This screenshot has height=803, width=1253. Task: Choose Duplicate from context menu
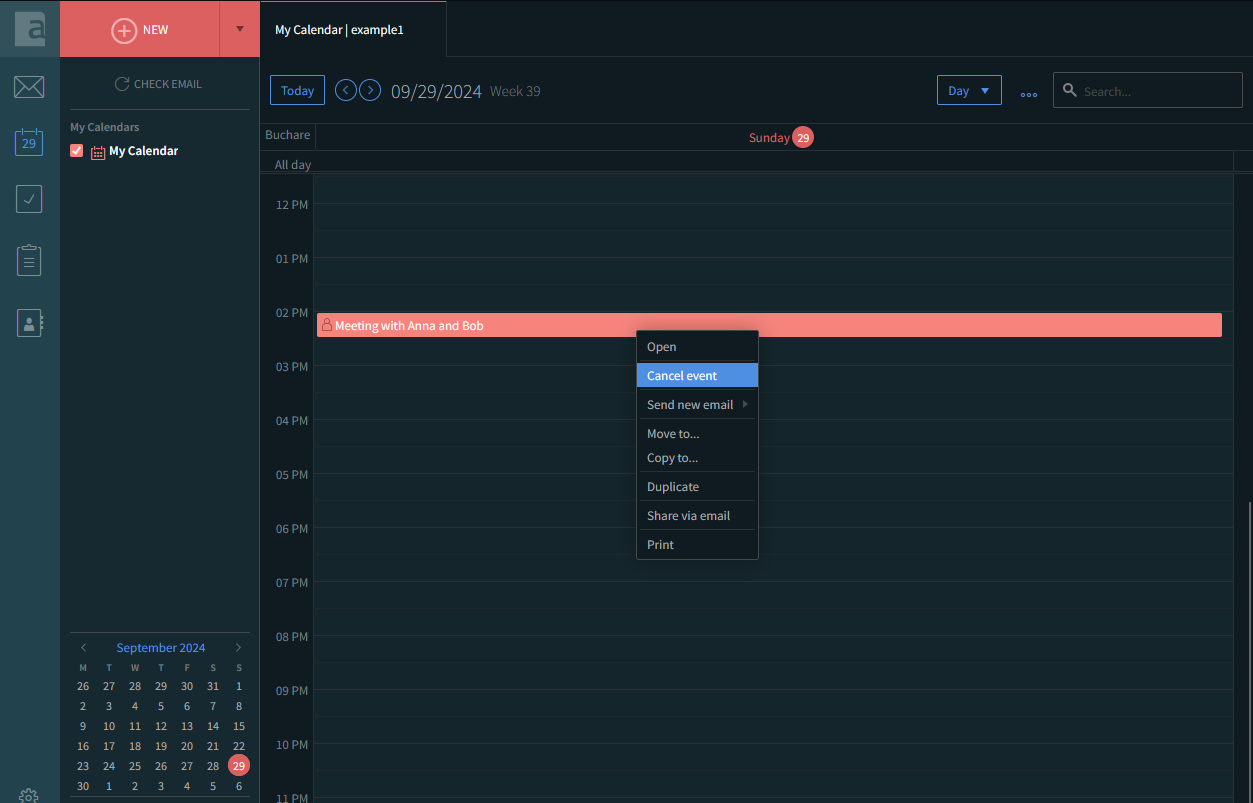click(673, 487)
